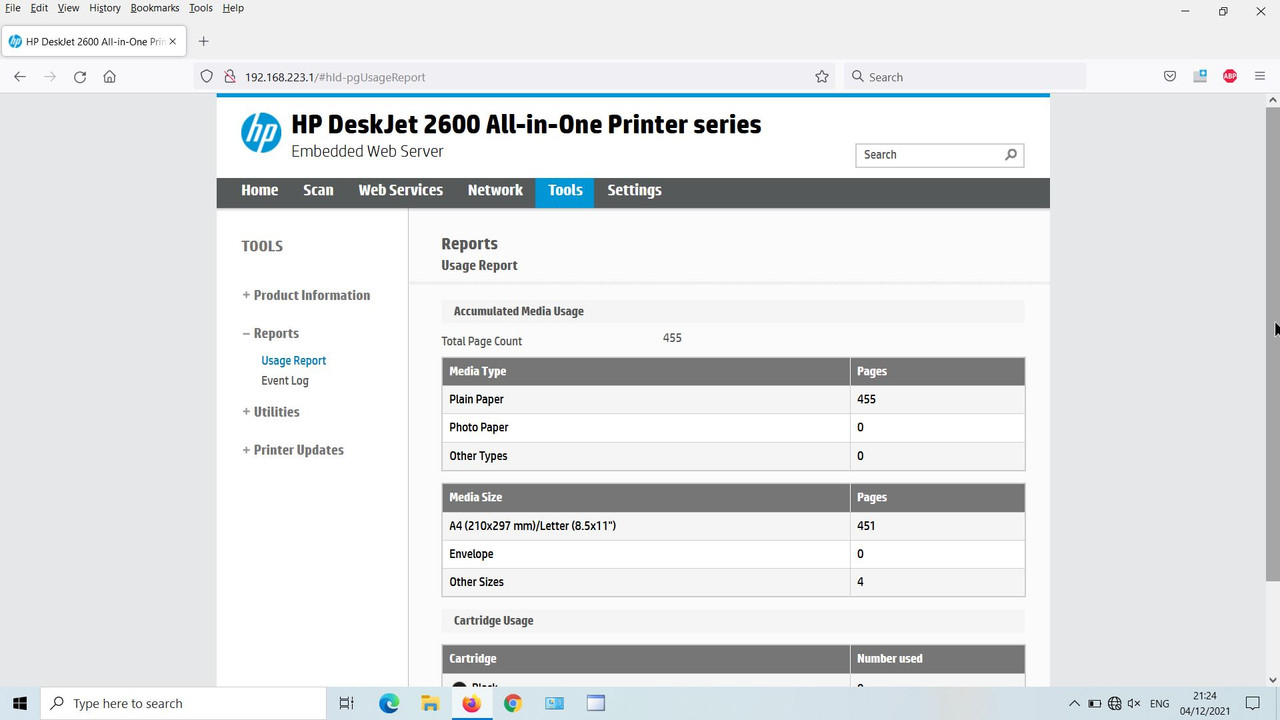Image resolution: width=1280 pixels, height=720 pixels.
Task: Switch to the Scan tab
Action: [318, 190]
